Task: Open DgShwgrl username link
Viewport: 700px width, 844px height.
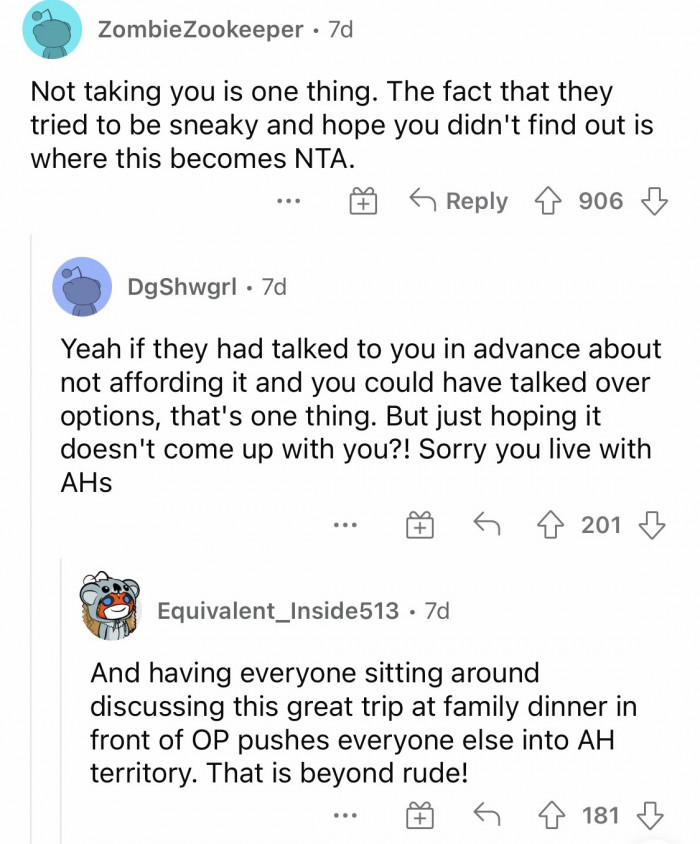Action: coord(182,287)
